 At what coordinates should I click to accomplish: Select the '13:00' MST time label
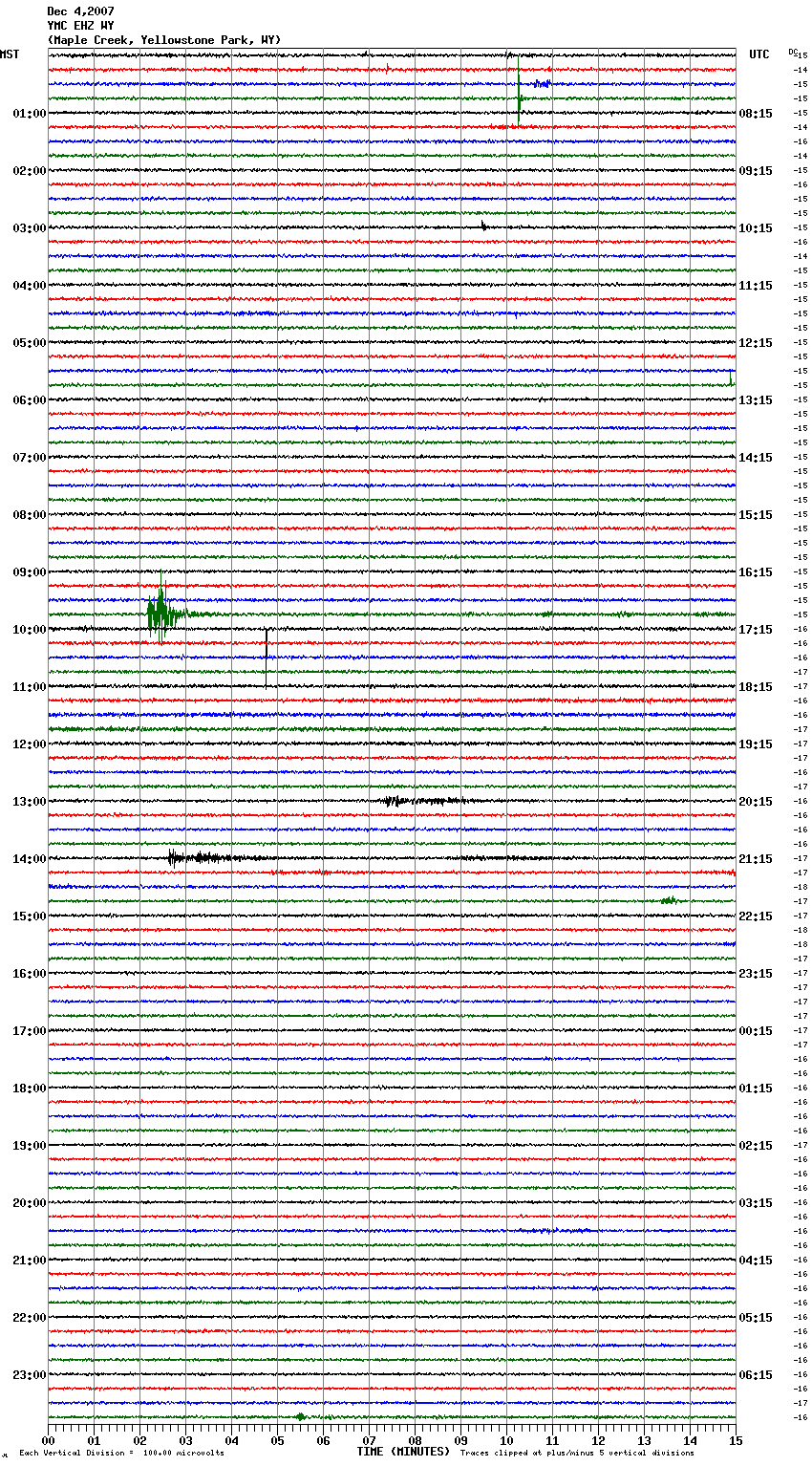(30, 802)
